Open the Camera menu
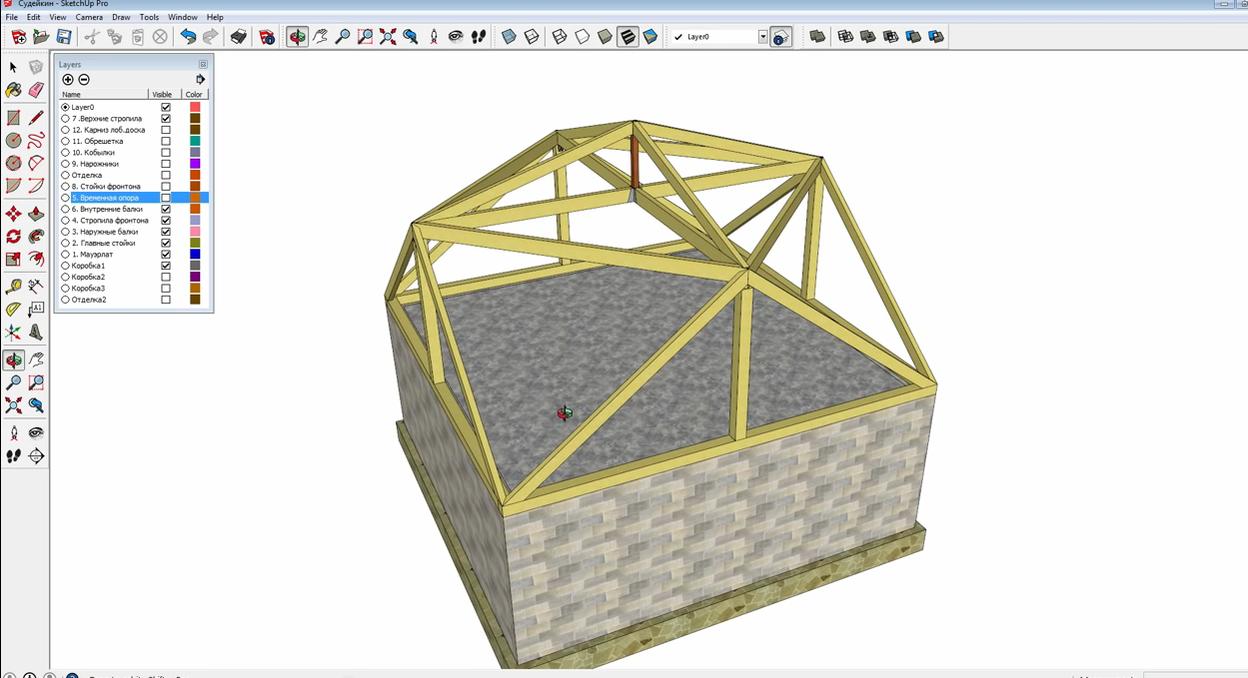The height and width of the screenshot is (678, 1248). pos(89,17)
